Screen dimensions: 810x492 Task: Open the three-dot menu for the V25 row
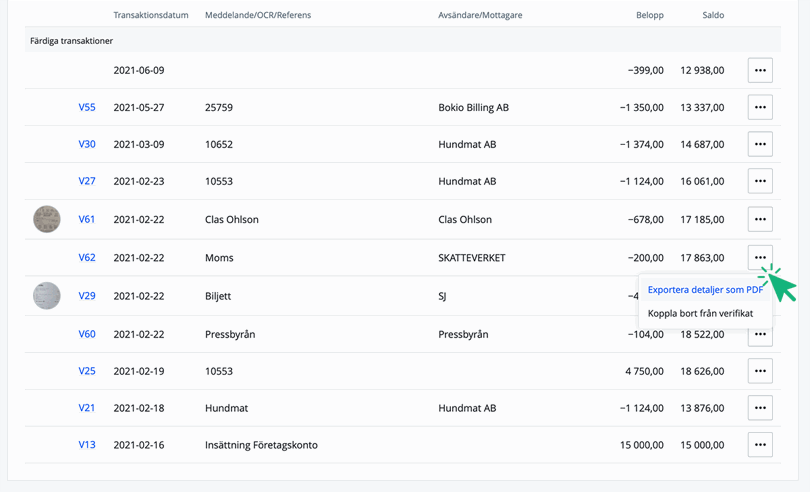(x=760, y=371)
